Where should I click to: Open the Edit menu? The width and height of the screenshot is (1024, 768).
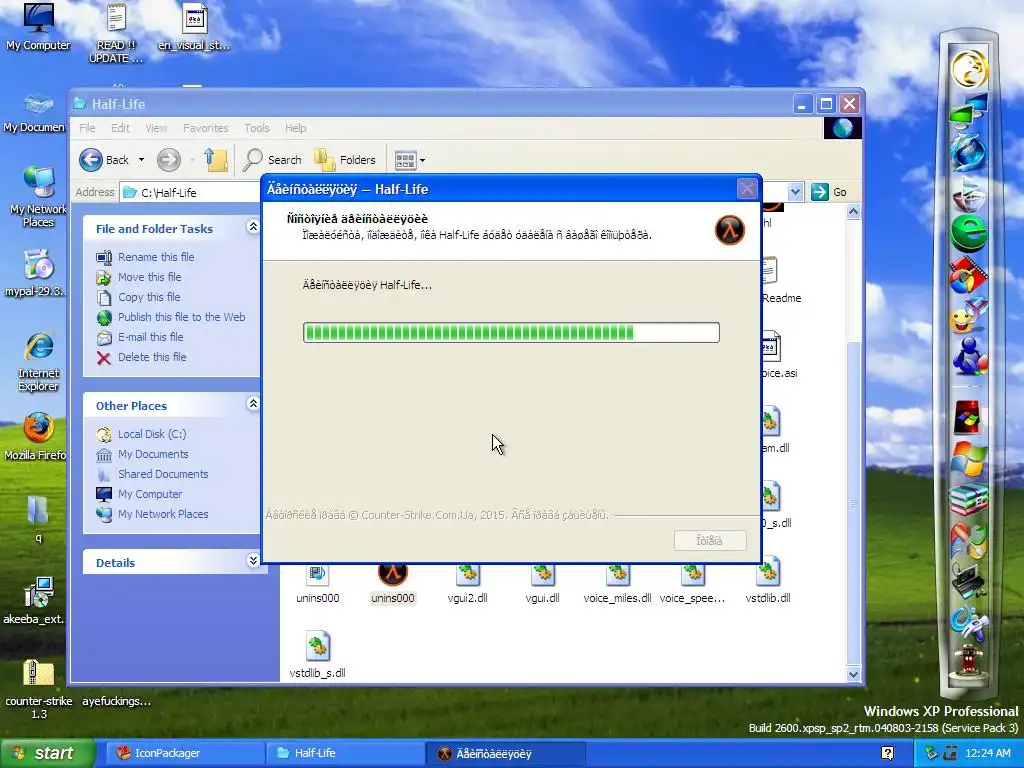click(x=120, y=128)
